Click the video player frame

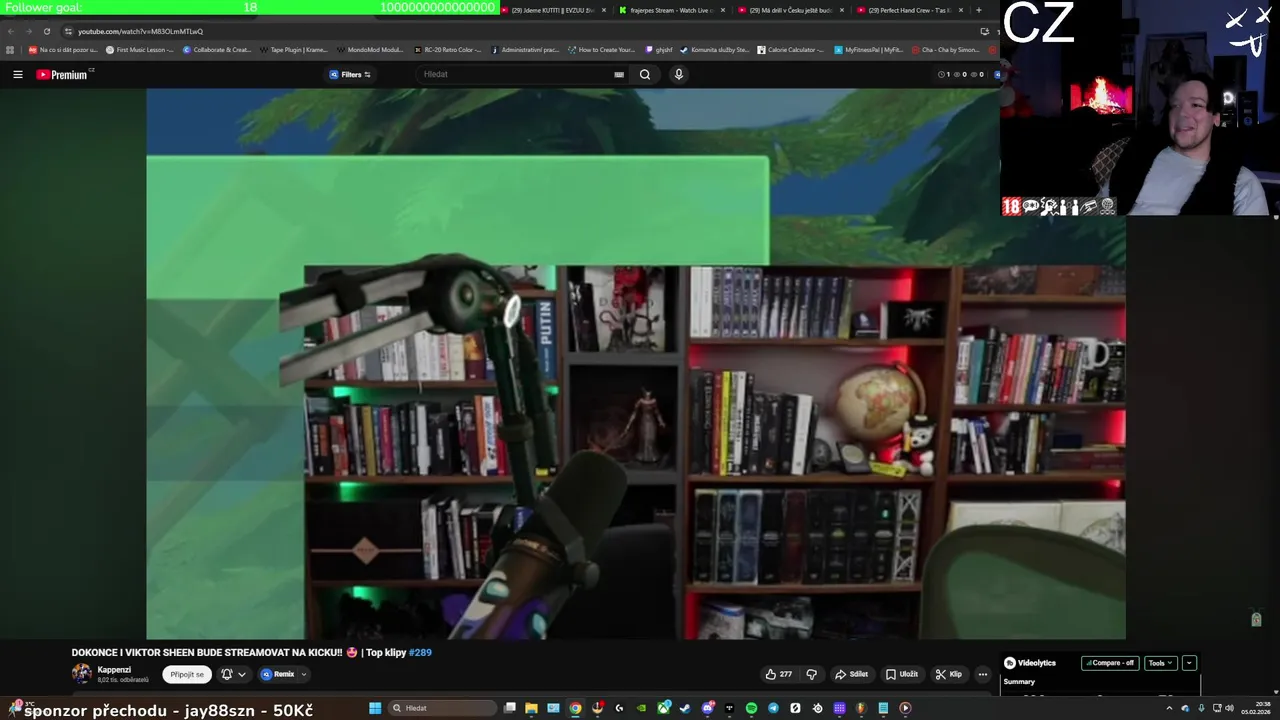[x=636, y=363]
